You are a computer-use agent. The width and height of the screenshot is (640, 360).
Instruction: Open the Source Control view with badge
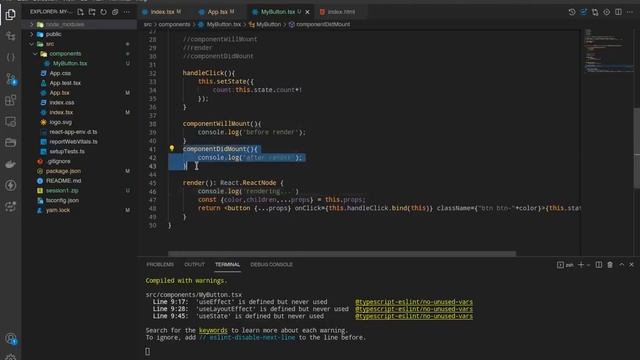[11, 79]
